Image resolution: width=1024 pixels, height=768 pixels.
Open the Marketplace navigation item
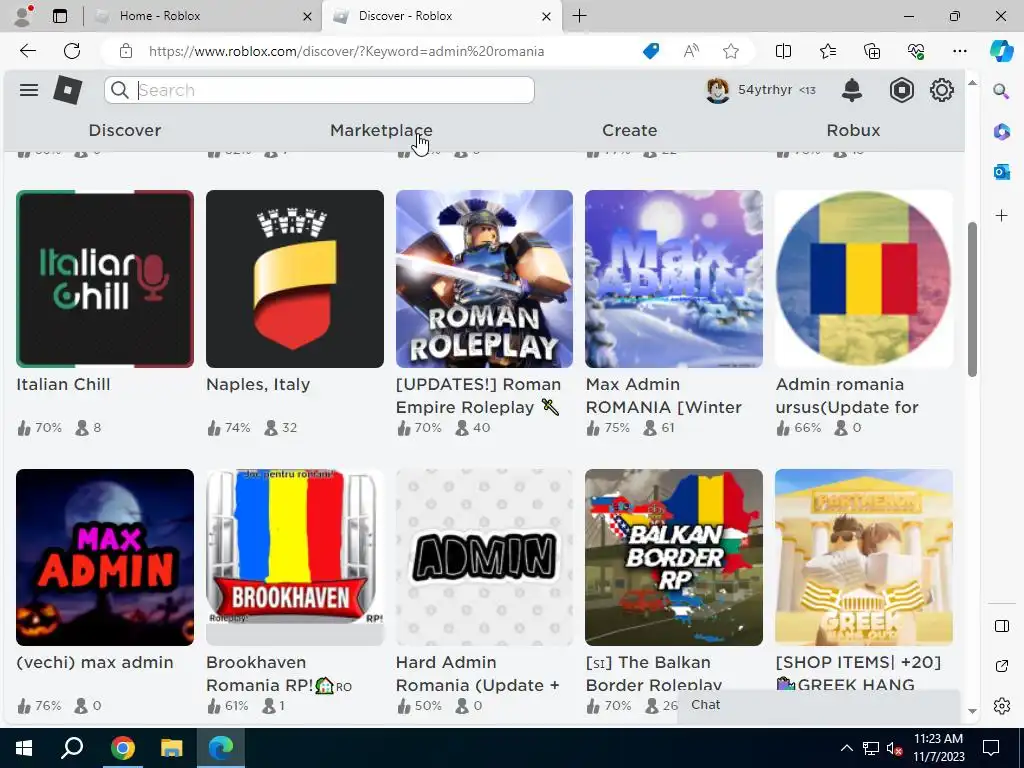pyautogui.click(x=381, y=131)
